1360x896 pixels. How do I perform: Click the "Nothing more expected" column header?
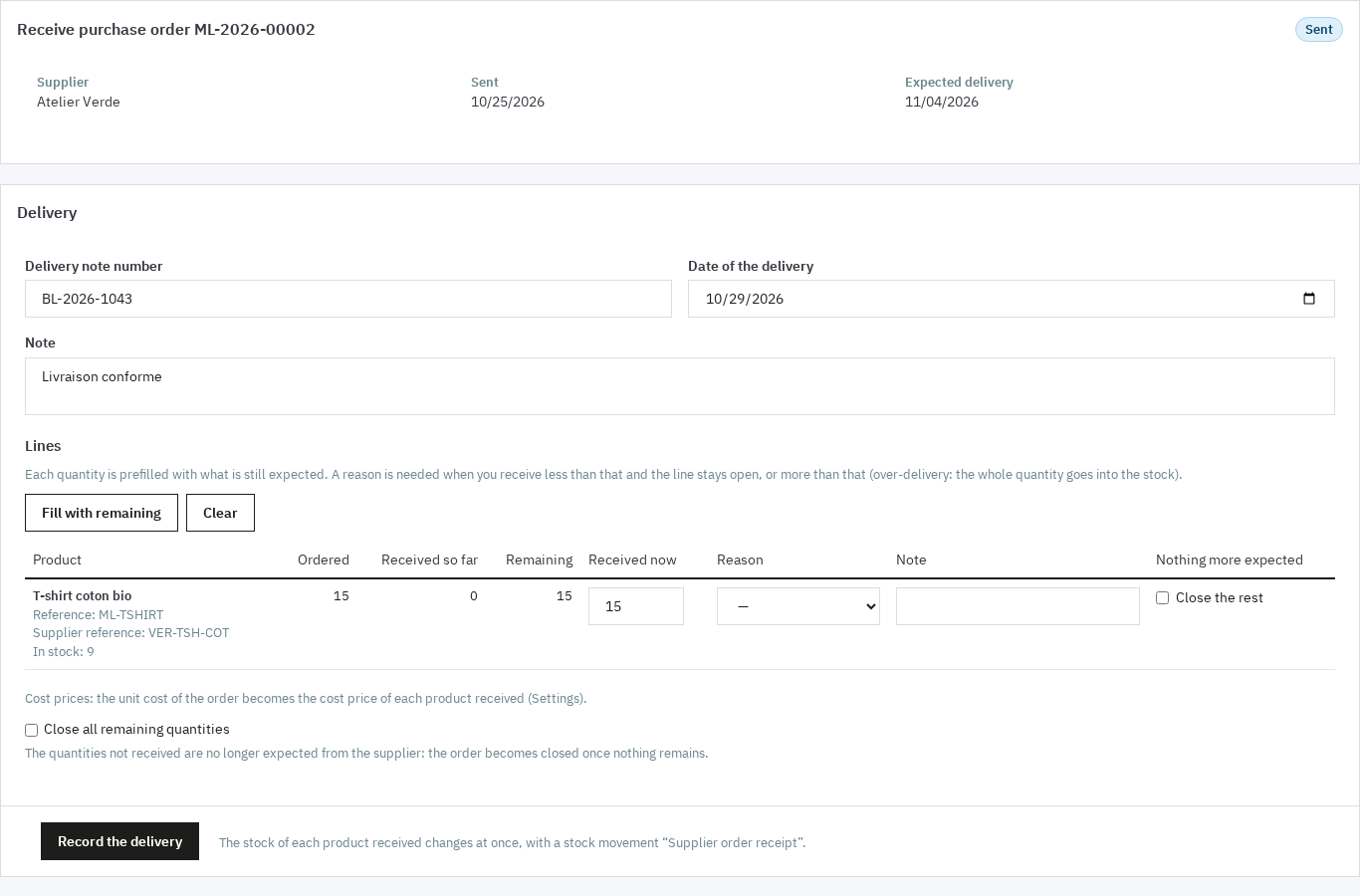point(1230,560)
